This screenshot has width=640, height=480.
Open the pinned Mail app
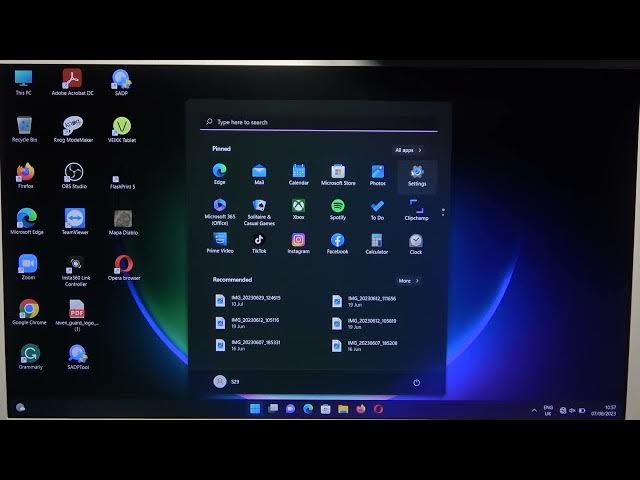259,174
